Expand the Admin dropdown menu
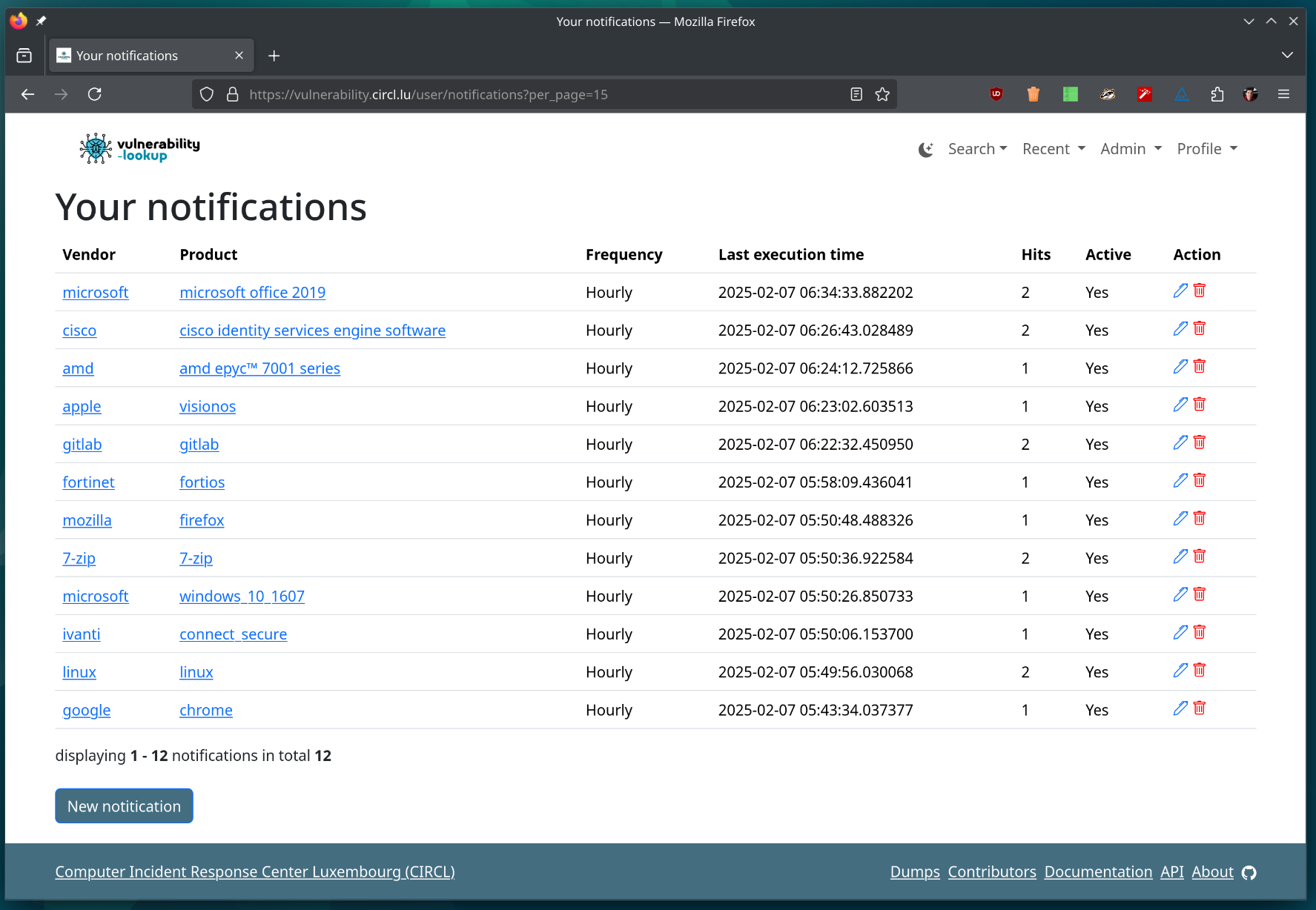This screenshot has width=1316, height=910. click(x=1131, y=149)
